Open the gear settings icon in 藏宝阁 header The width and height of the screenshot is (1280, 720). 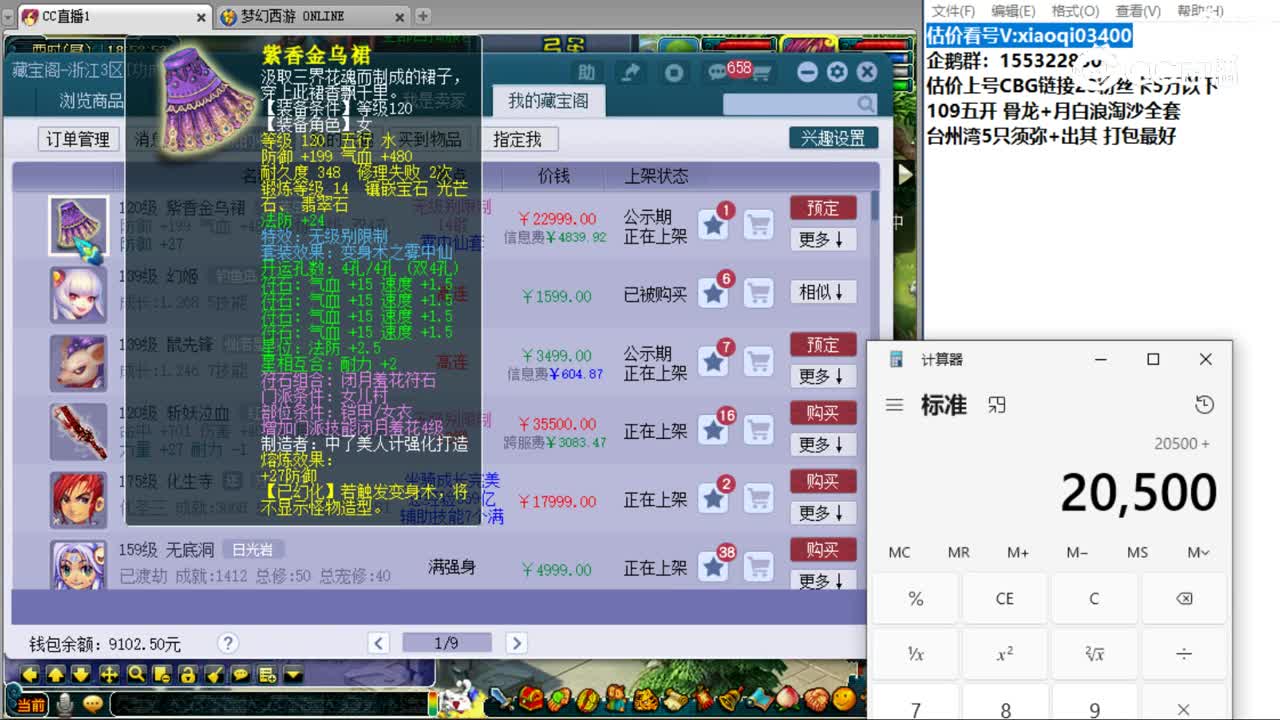837,72
